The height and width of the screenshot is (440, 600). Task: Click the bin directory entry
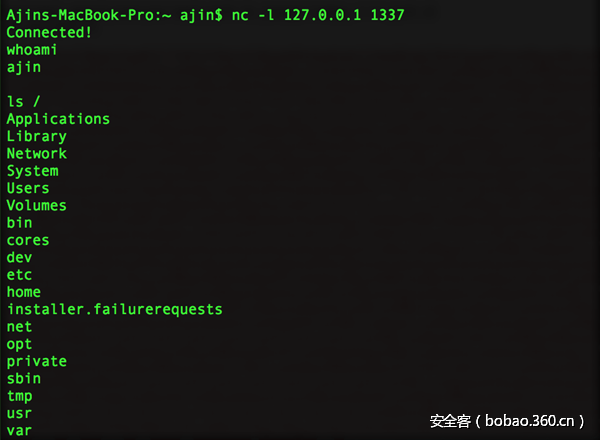19,223
